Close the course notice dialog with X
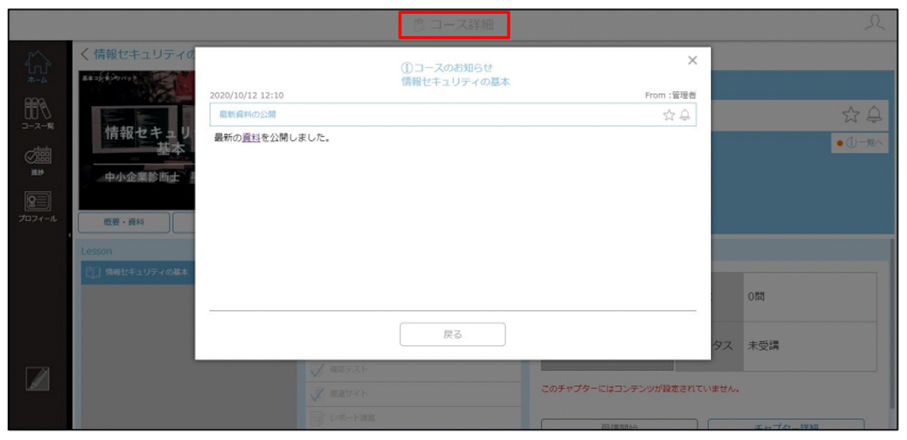This screenshot has height=440, width=907. point(692,60)
